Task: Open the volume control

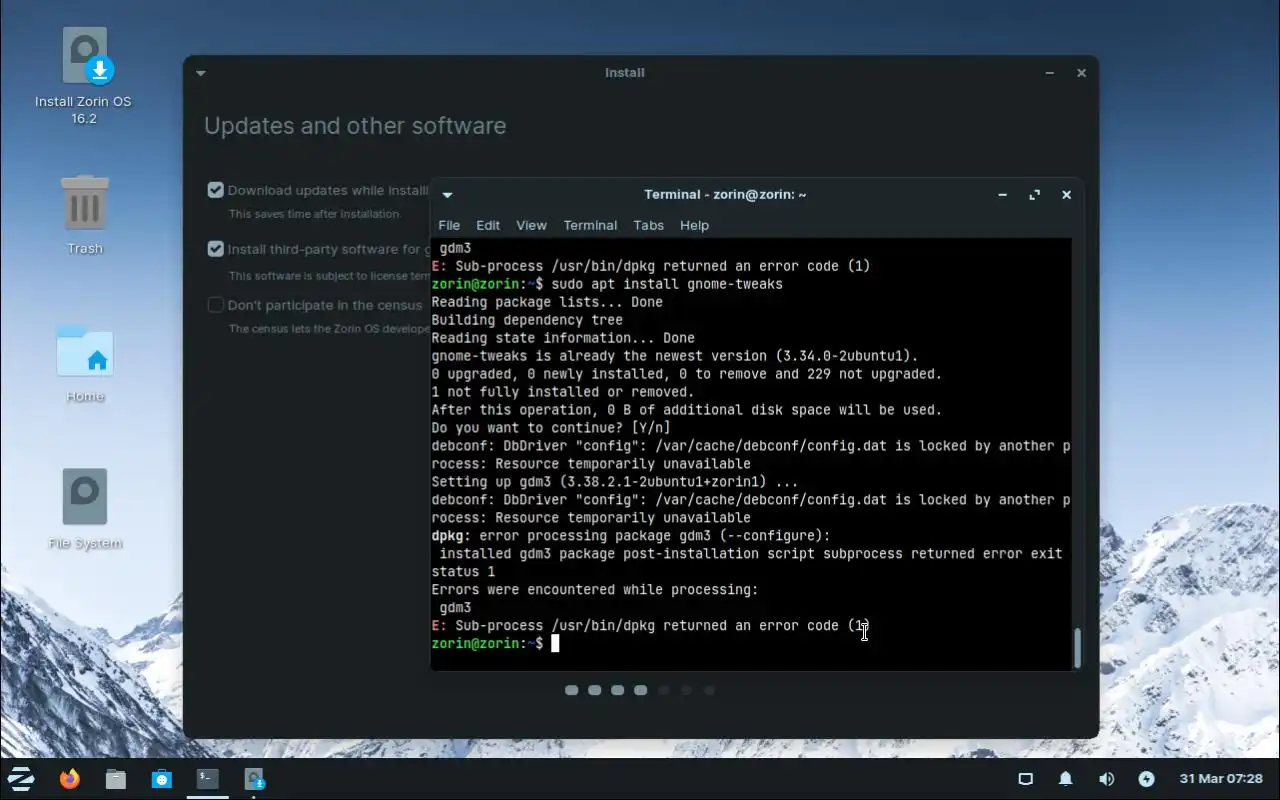Action: (1106, 779)
